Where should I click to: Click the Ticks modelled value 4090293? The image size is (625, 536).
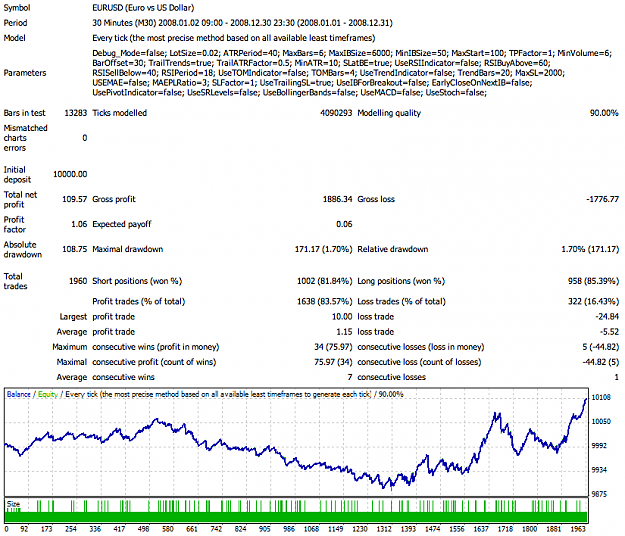[336, 113]
